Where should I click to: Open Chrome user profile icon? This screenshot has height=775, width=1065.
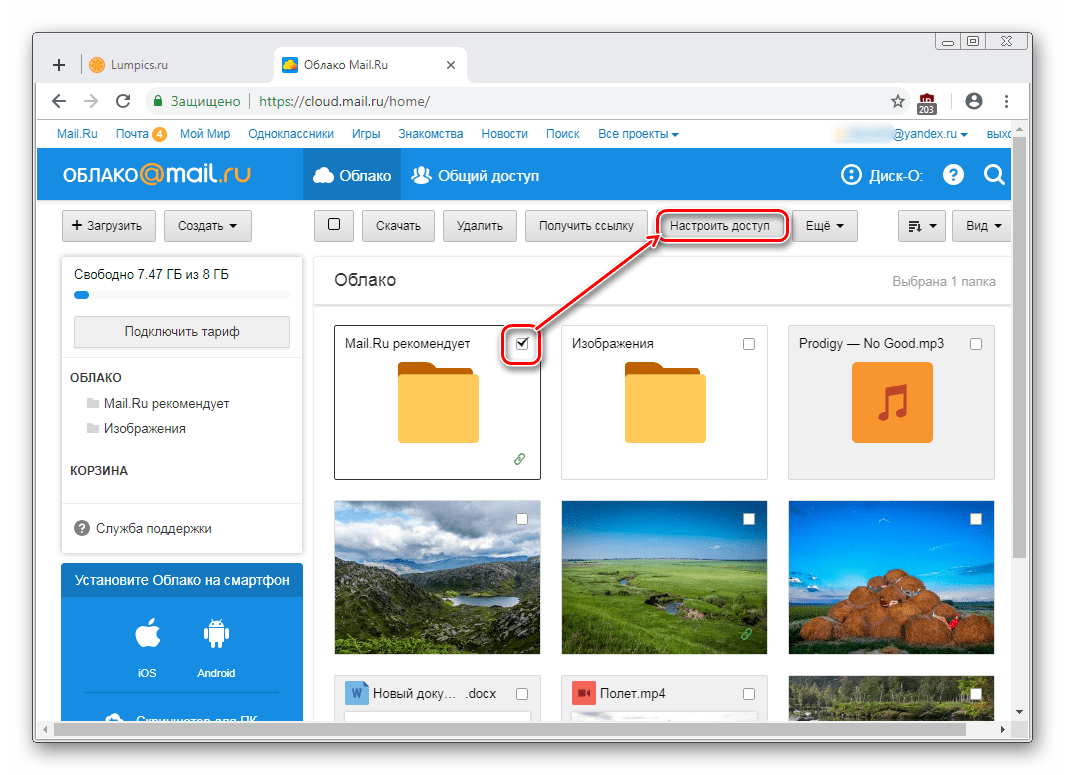click(973, 101)
